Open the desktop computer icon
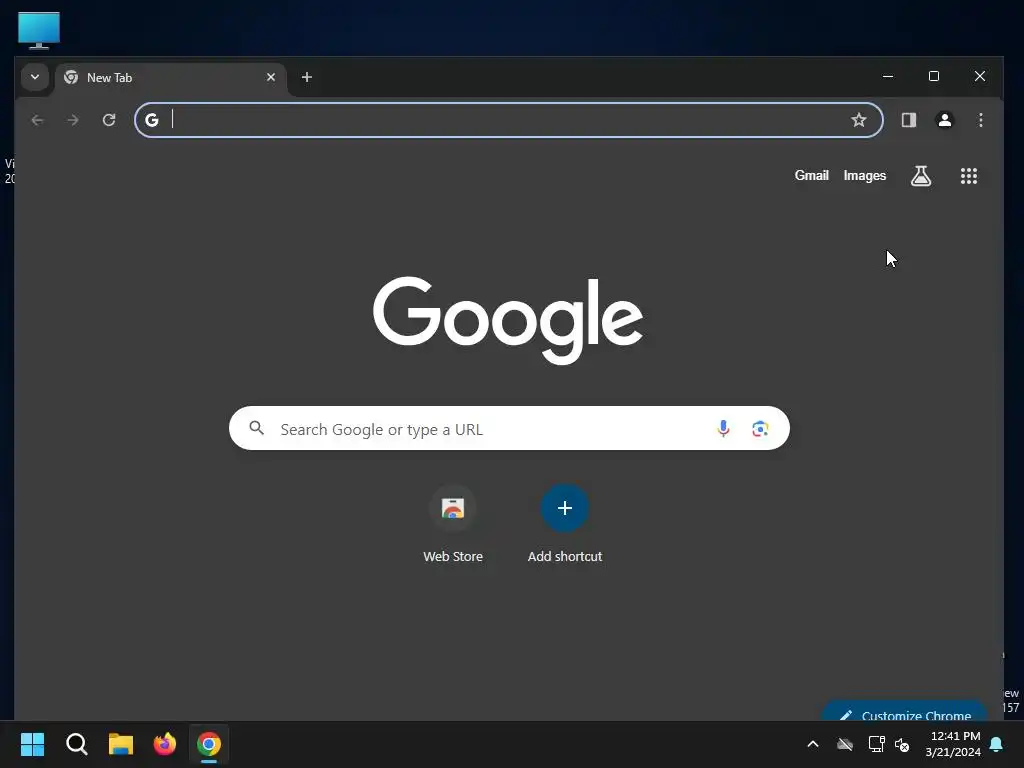This screenshot has height=768, width=1024. click(x=39, y=29)
